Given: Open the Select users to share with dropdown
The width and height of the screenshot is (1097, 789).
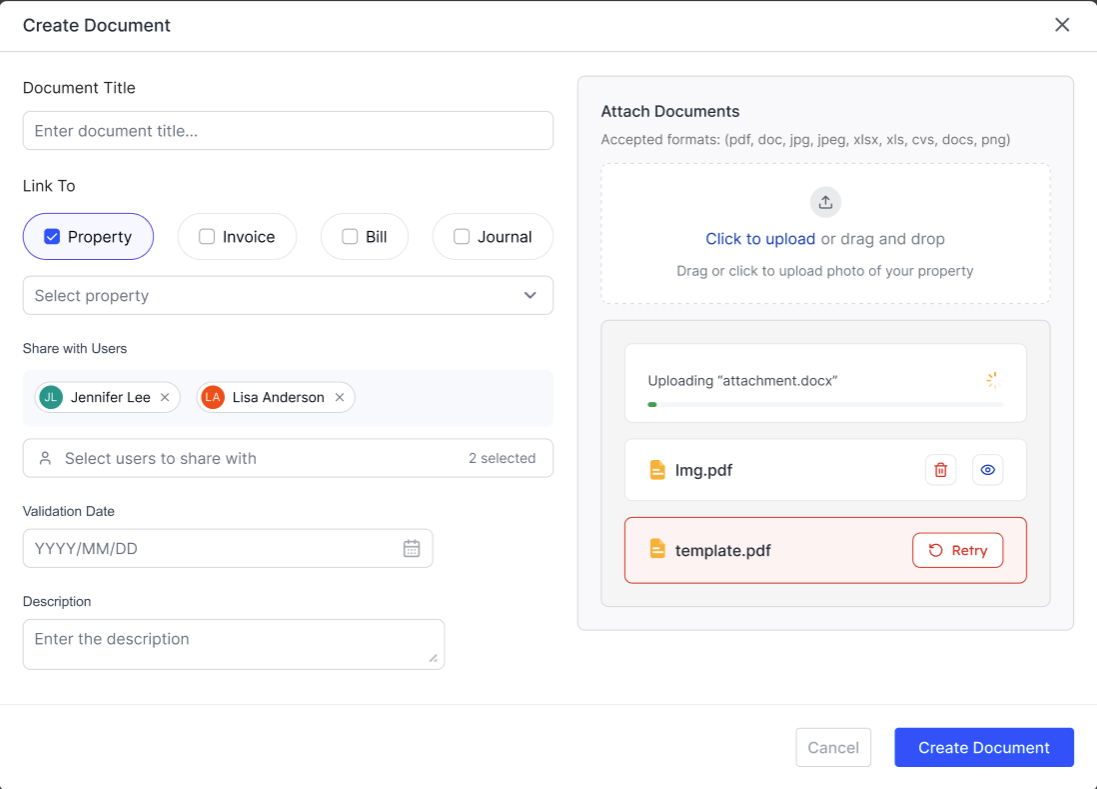Looking at the screenshot, I should 288,458.
